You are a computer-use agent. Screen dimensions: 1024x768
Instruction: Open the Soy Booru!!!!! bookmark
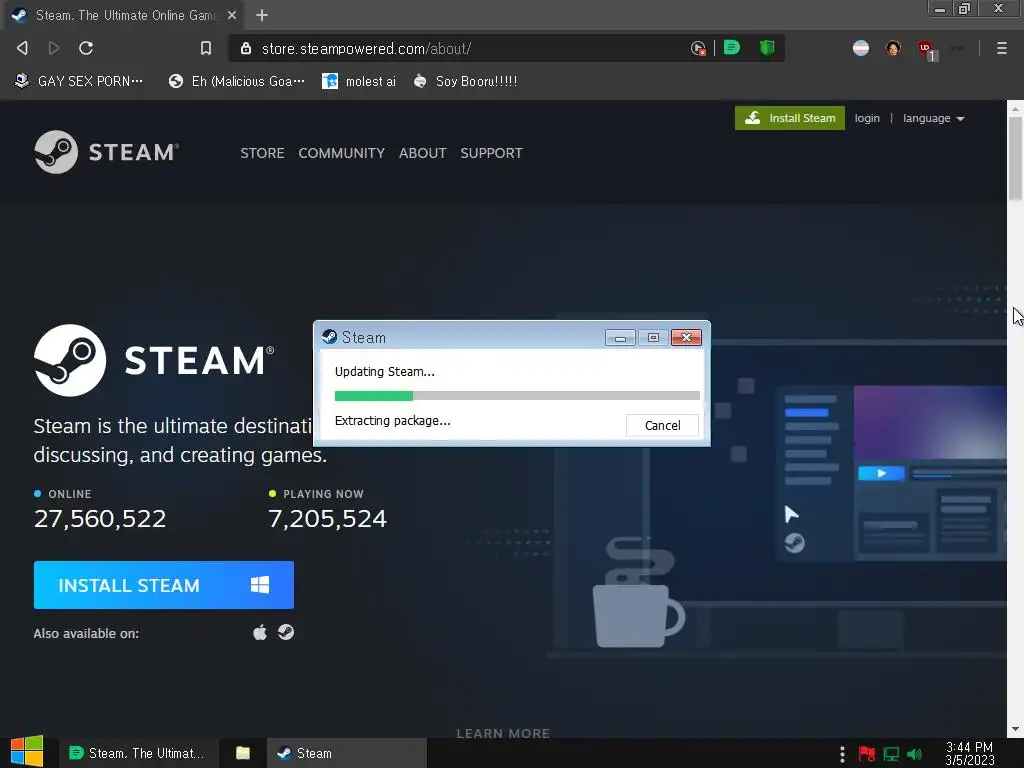point(465,81)
